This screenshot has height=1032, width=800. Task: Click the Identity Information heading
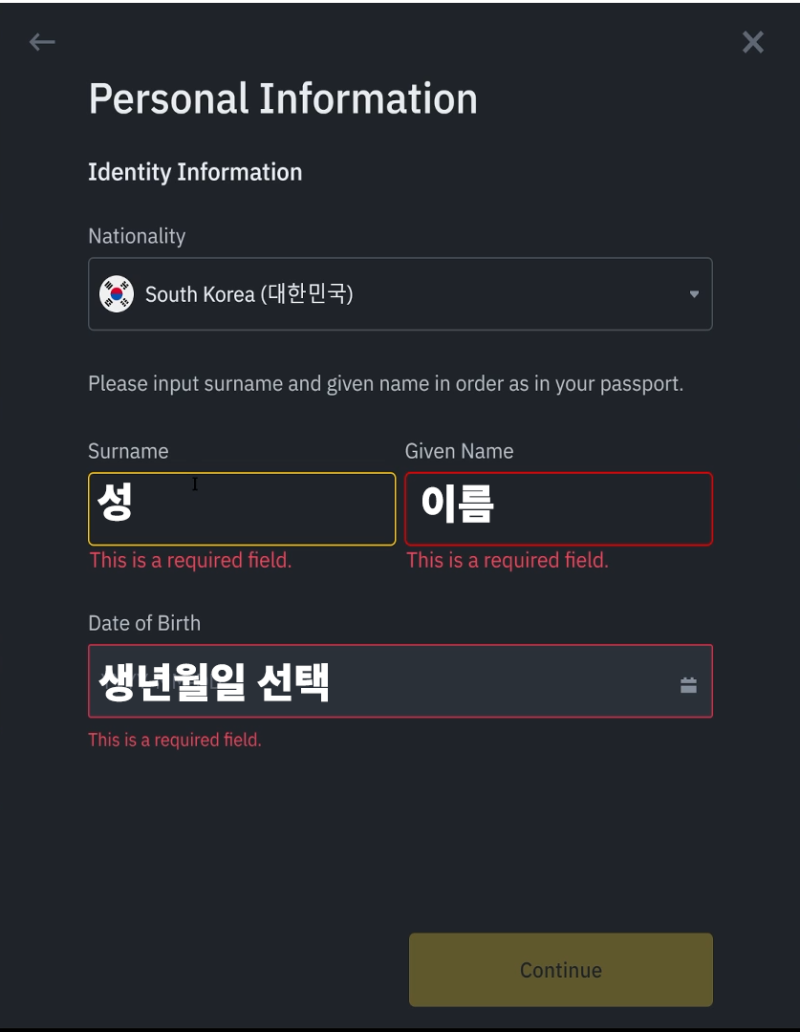(195, 172)
